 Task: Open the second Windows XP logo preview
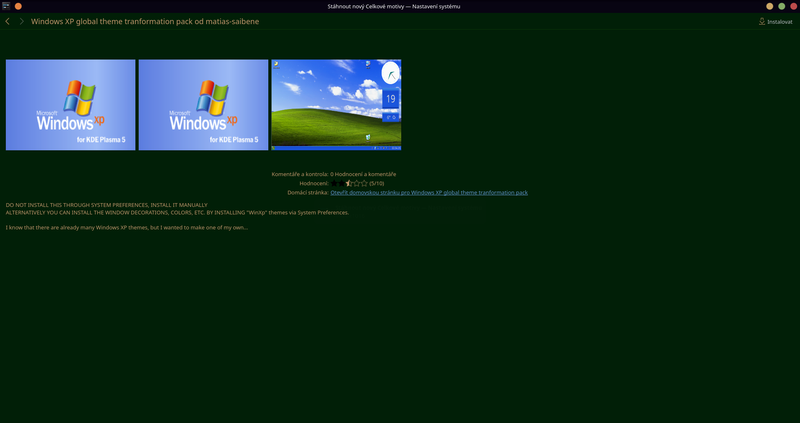pos(203,105)
